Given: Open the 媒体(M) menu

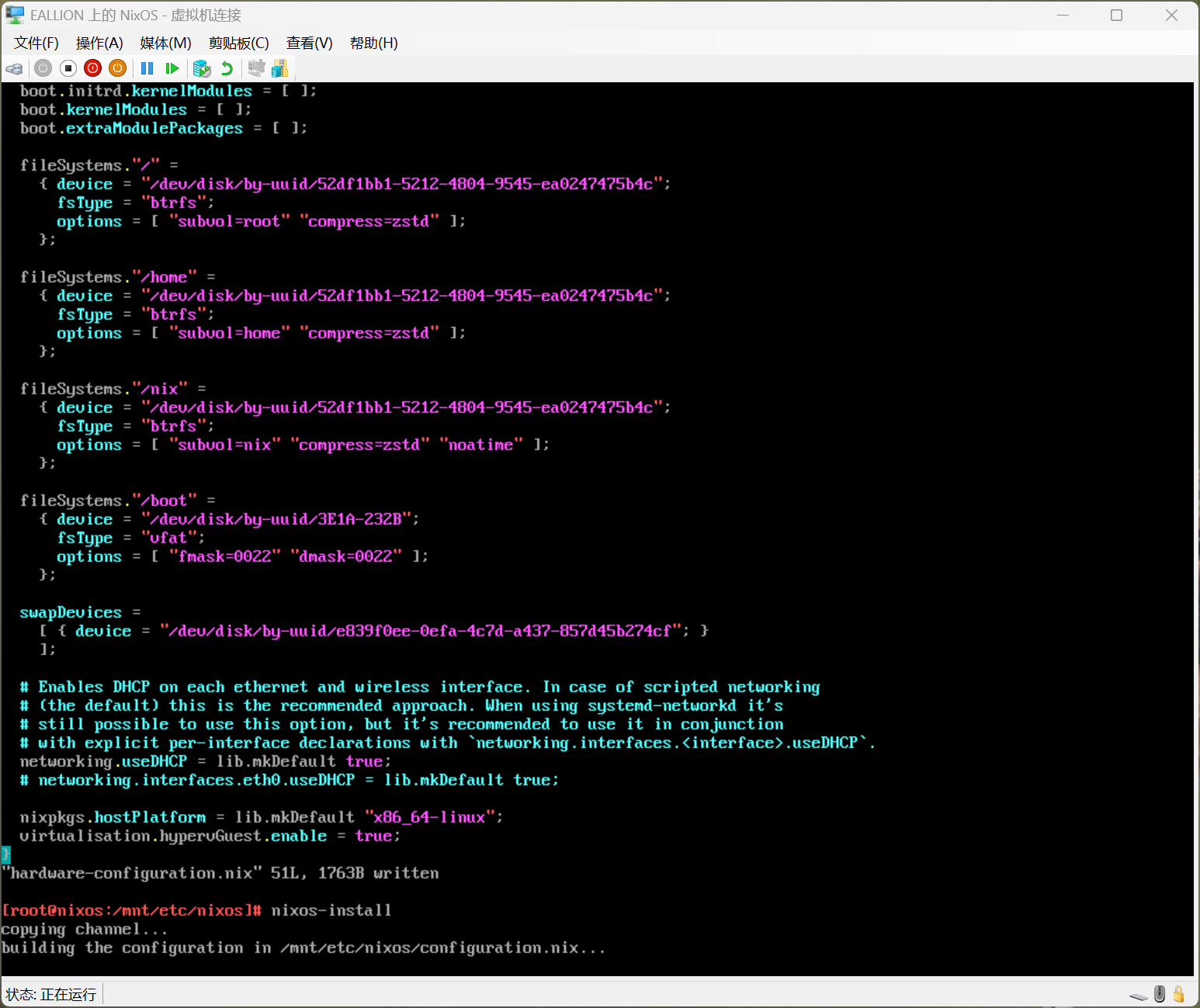Looking at the screenshot, I should click(165, 43).
